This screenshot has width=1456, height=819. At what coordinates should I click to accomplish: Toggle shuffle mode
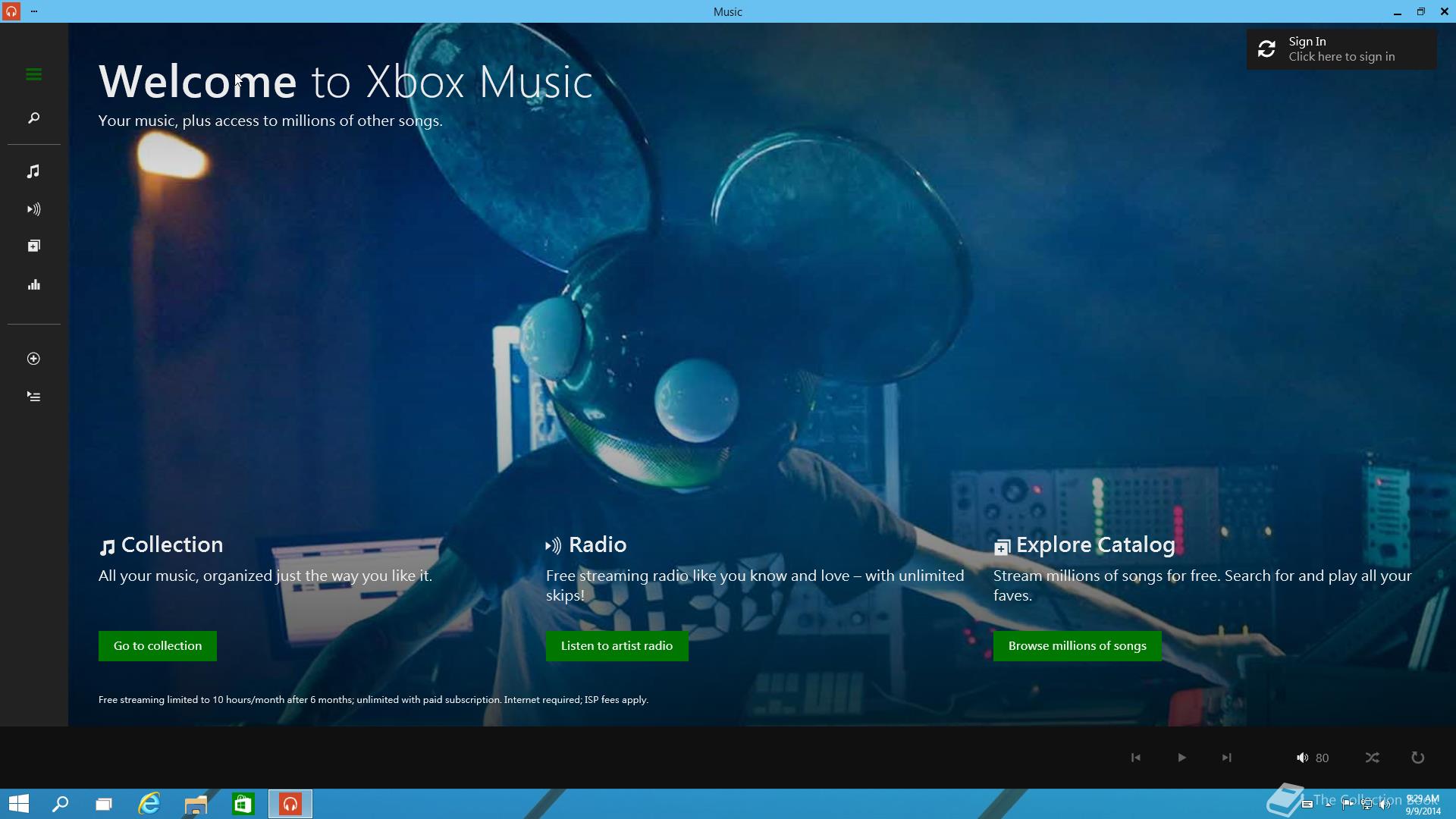(x=1372, y=758)
